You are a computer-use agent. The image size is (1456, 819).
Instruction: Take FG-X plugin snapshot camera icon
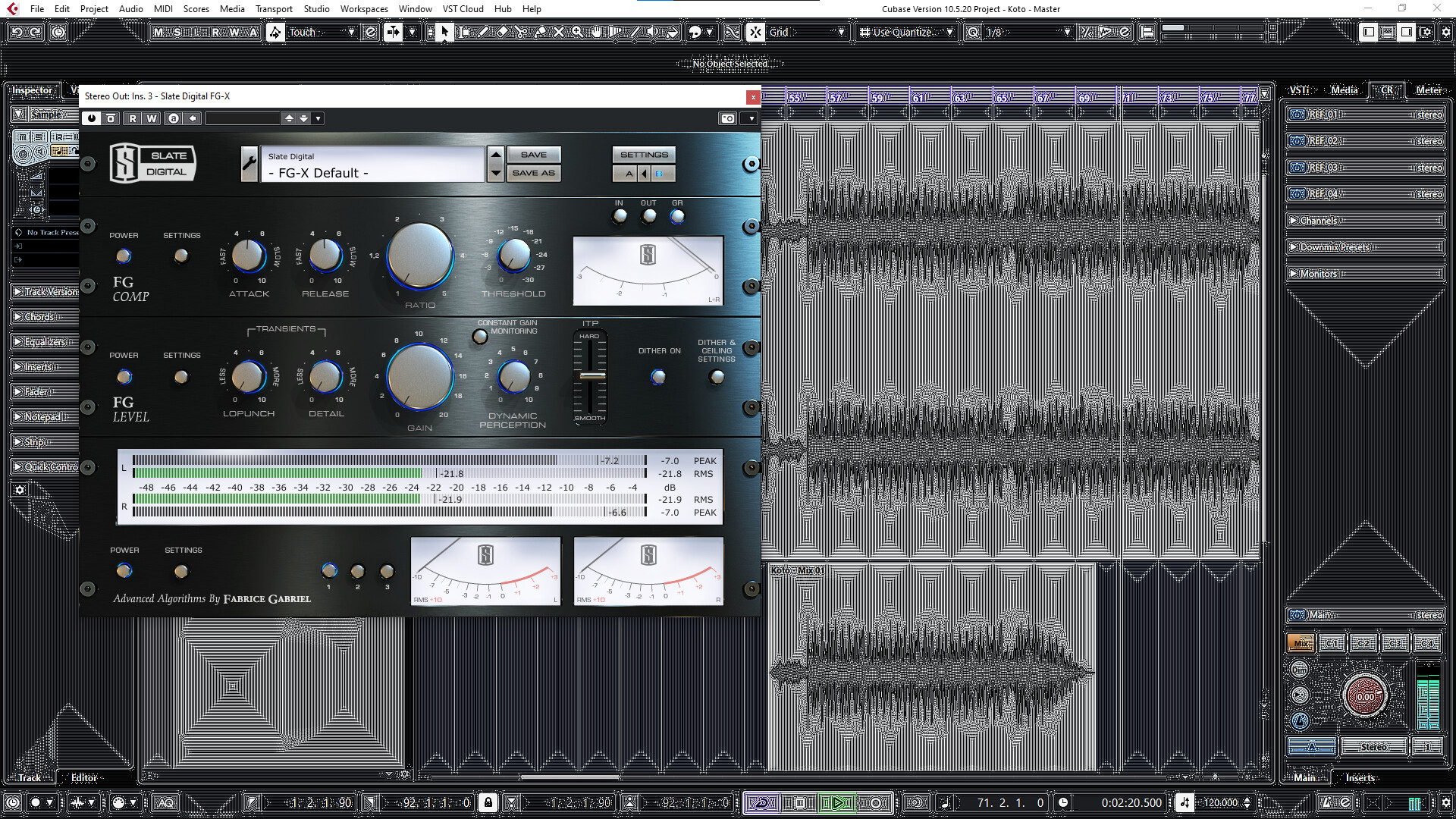point(728,118)
